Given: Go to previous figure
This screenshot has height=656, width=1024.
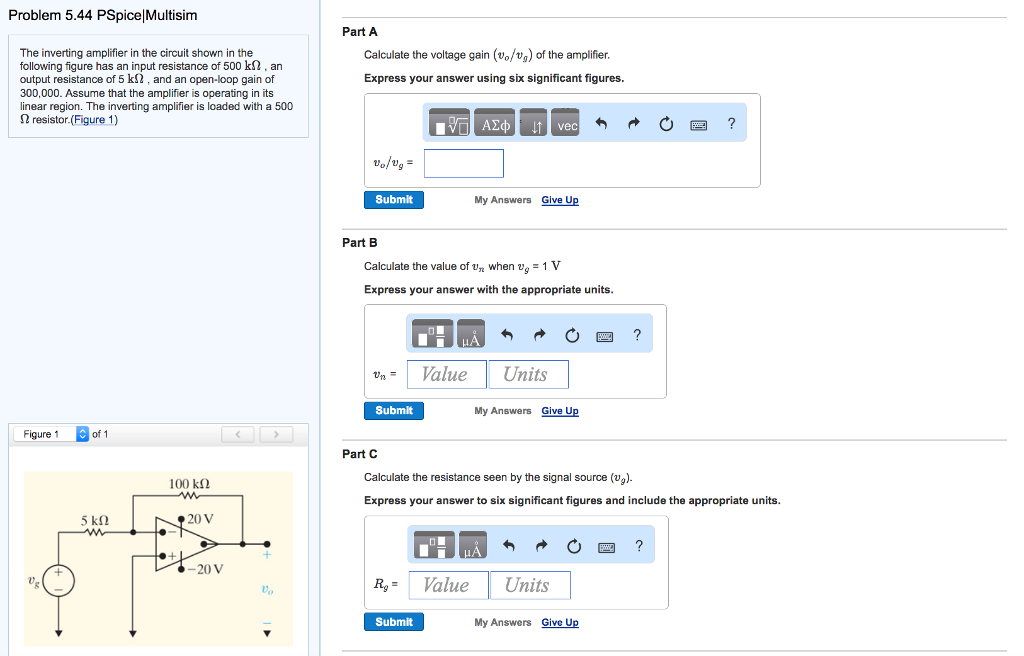Looking at the screenshot, I should pyautogui.click(x=238, y=434).
